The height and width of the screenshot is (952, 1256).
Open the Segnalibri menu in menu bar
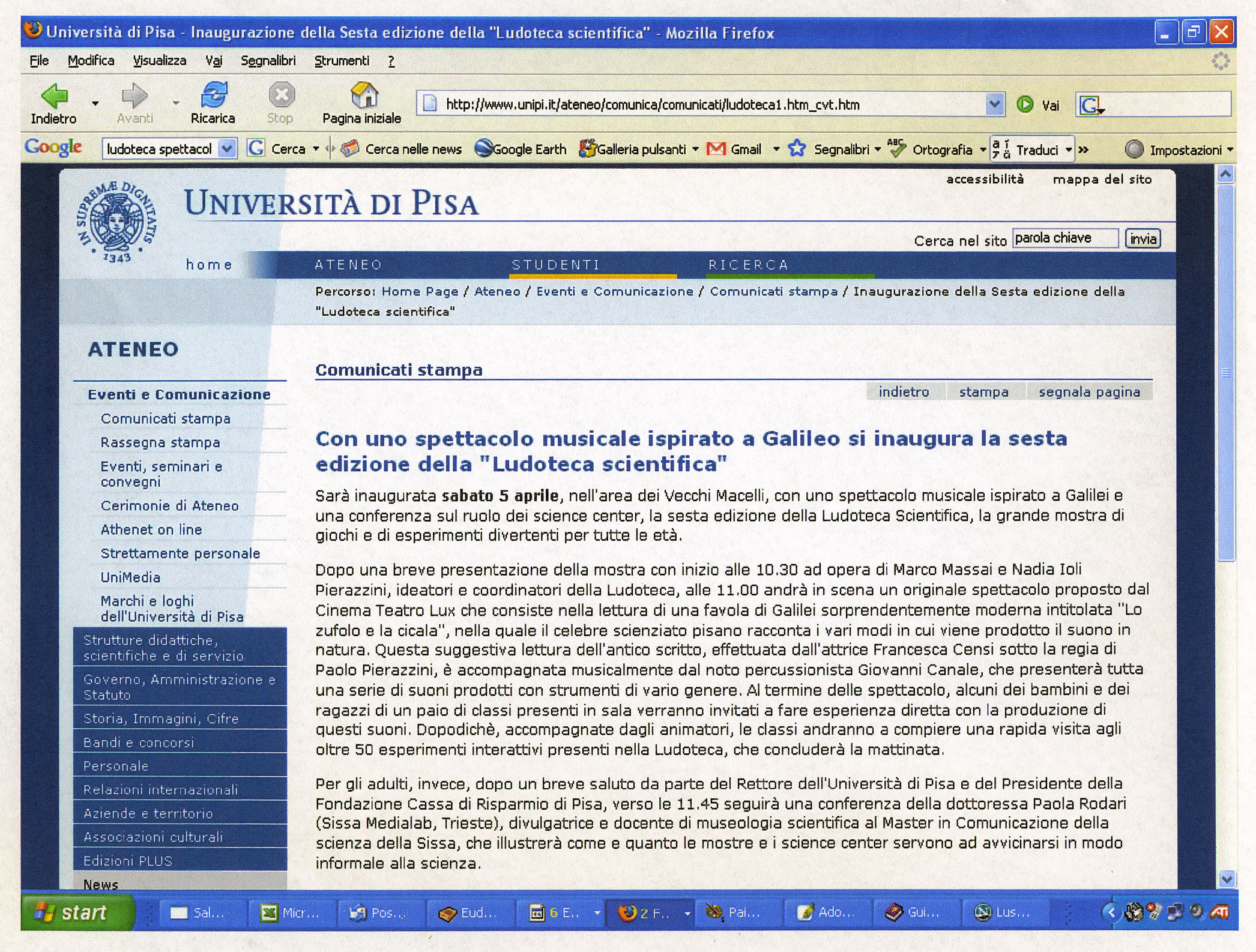pos(268,61)
